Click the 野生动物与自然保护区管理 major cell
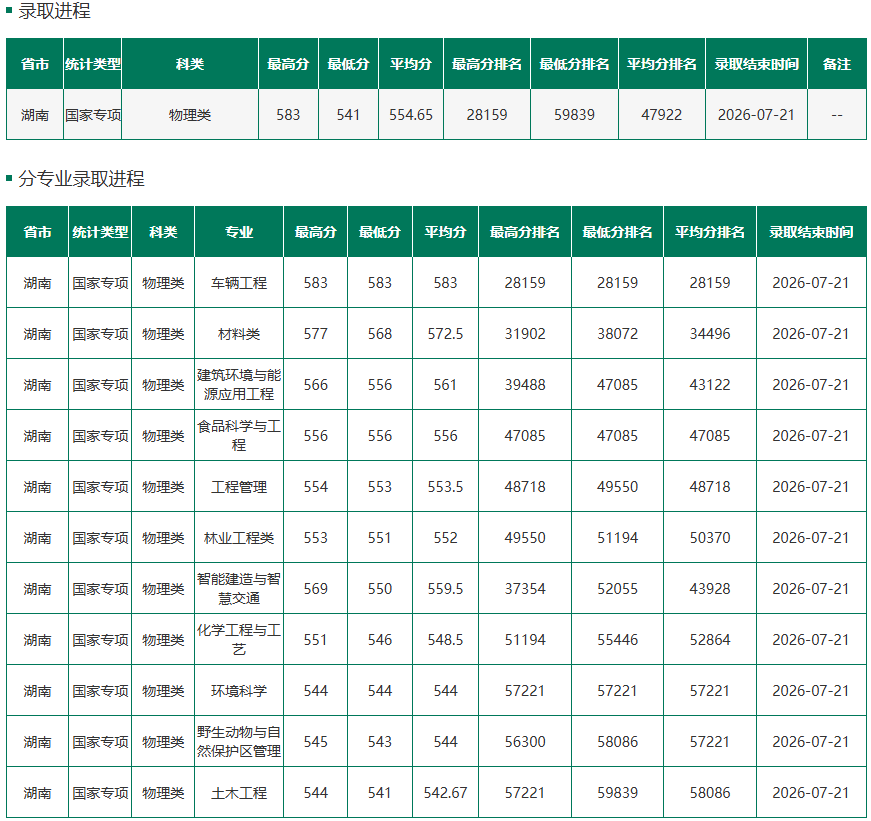This screenshot has width=871, height=821. click(x=239, y=742)
